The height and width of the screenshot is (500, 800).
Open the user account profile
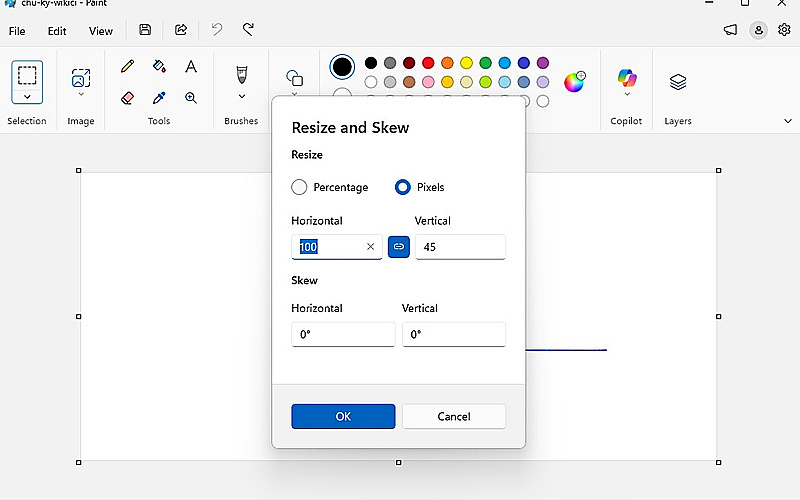pyautogui.click(x=759, y=30)
